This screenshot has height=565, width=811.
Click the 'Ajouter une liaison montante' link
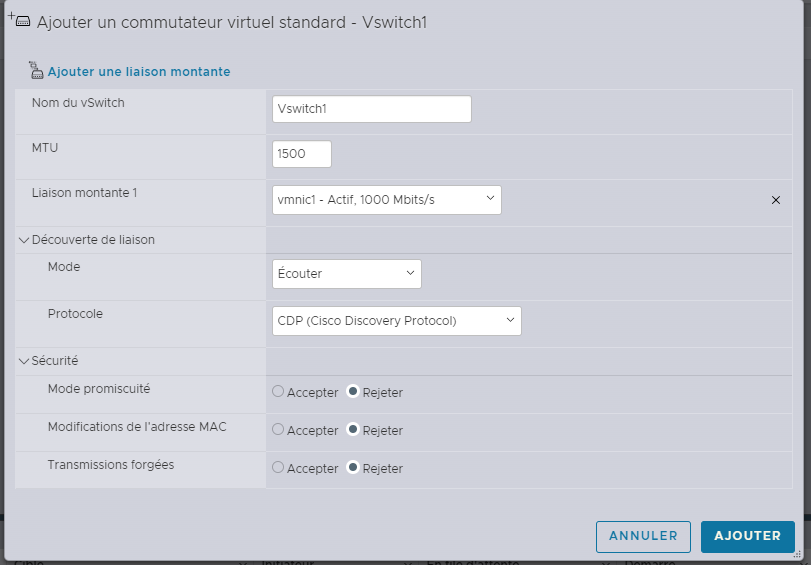139,72
